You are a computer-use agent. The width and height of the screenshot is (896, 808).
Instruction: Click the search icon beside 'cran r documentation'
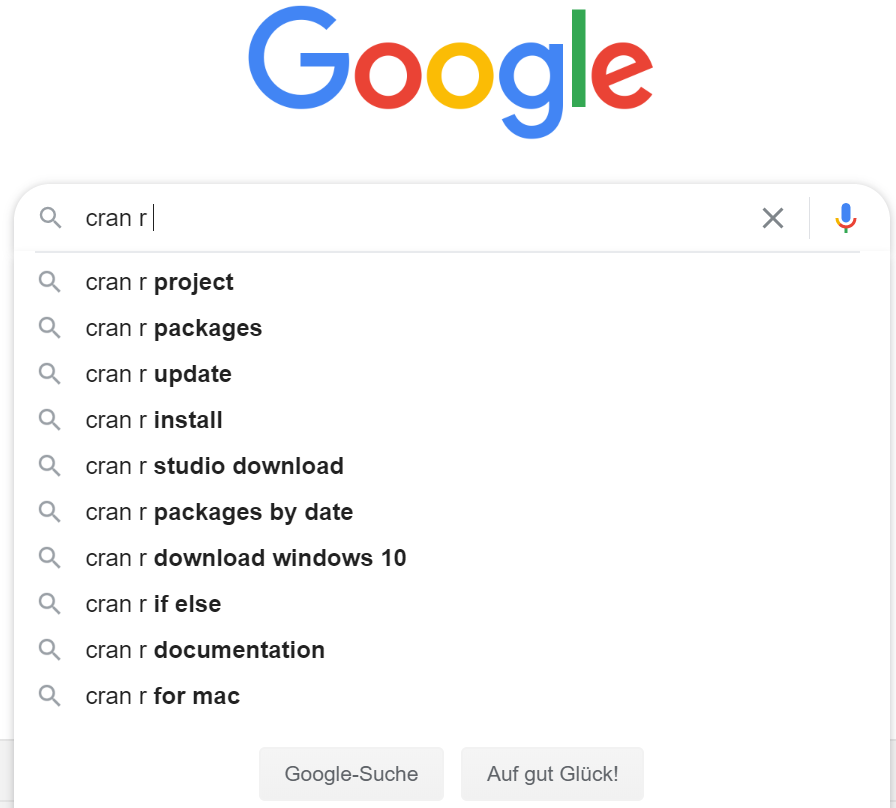tap(50, 650)
